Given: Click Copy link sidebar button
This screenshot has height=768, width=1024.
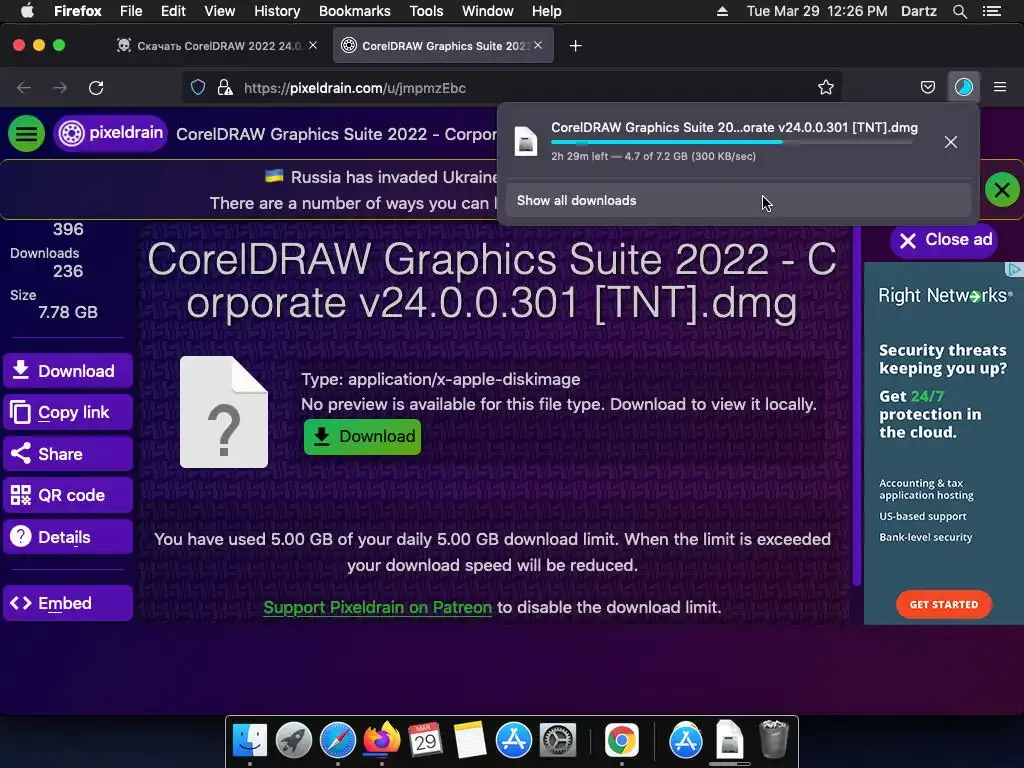Looking at the screenshot, I should 68,412.
